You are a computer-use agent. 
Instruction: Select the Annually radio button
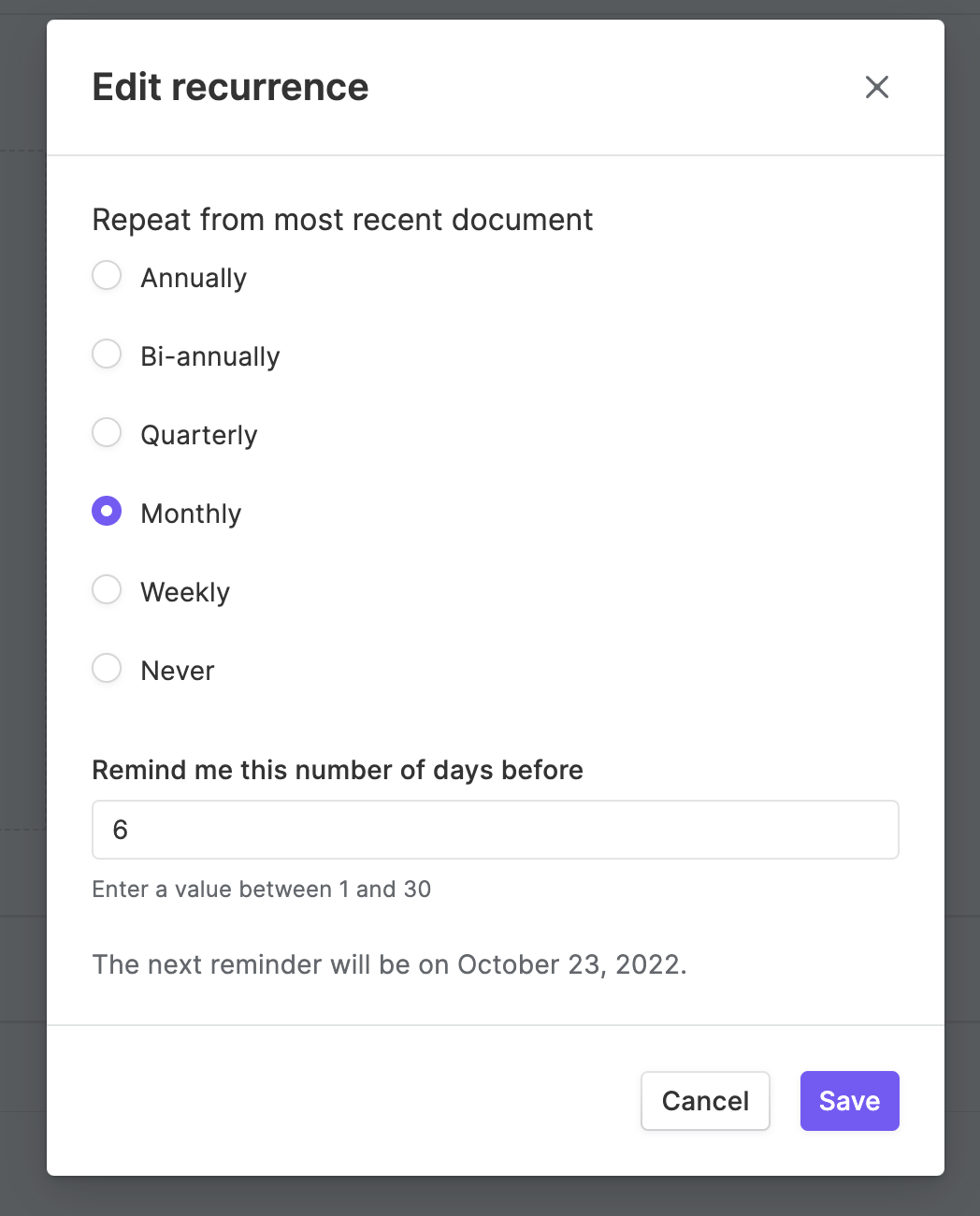(107, 276)
